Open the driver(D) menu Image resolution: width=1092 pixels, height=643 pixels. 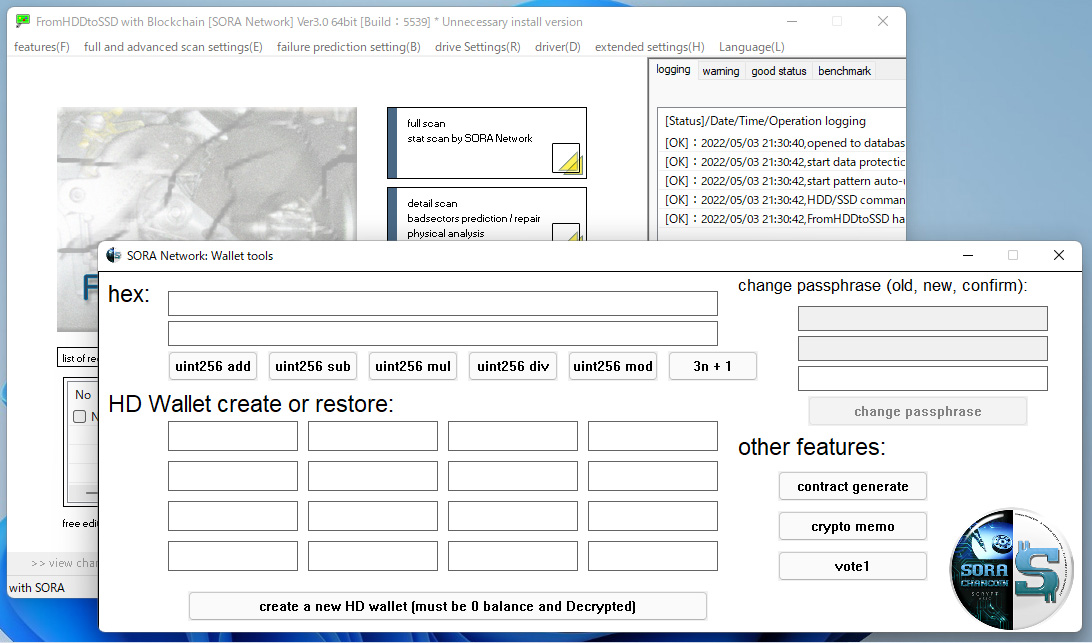point(558,47)
